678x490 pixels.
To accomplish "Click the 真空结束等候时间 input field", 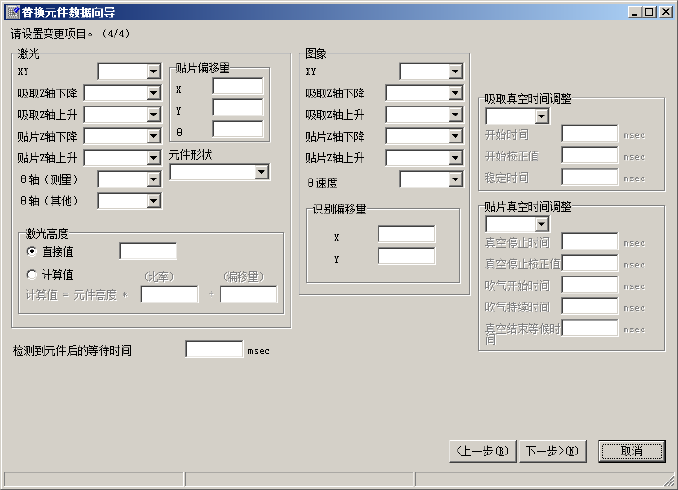I will 590,328.
